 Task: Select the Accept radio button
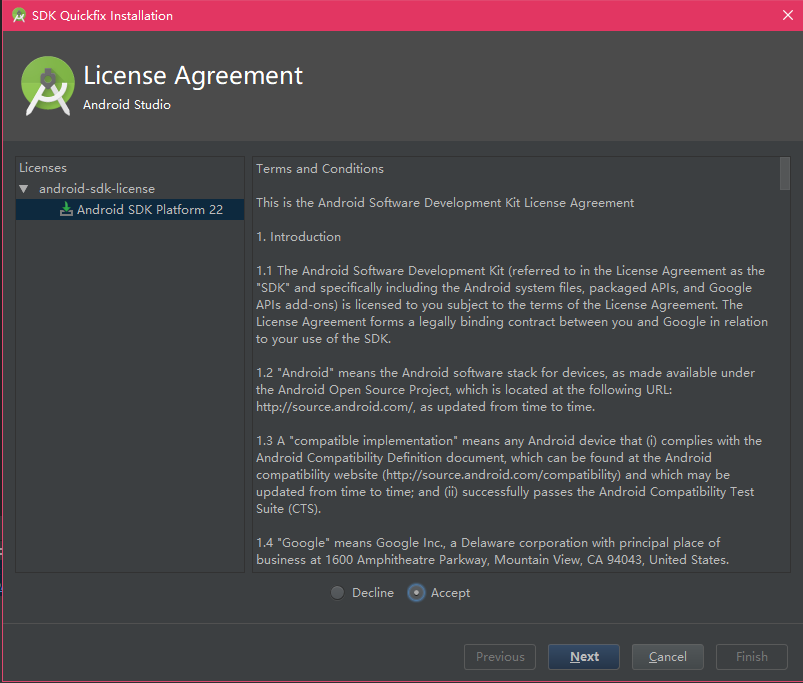(x=416, y=593)
